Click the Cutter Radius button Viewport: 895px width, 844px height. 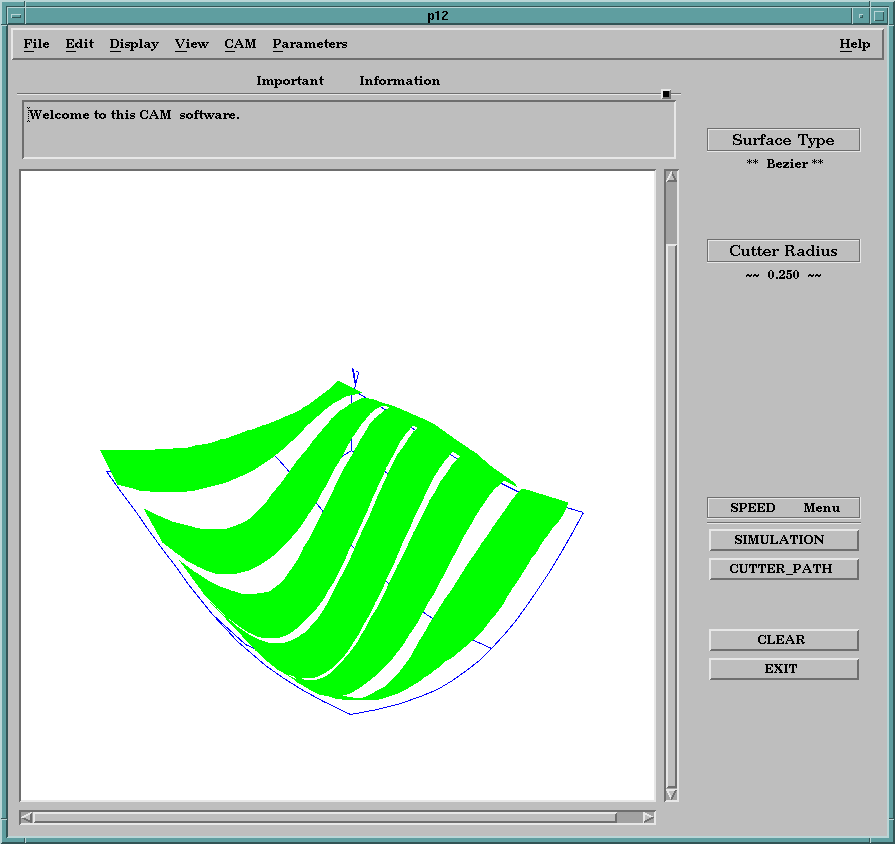pos(783,251)
